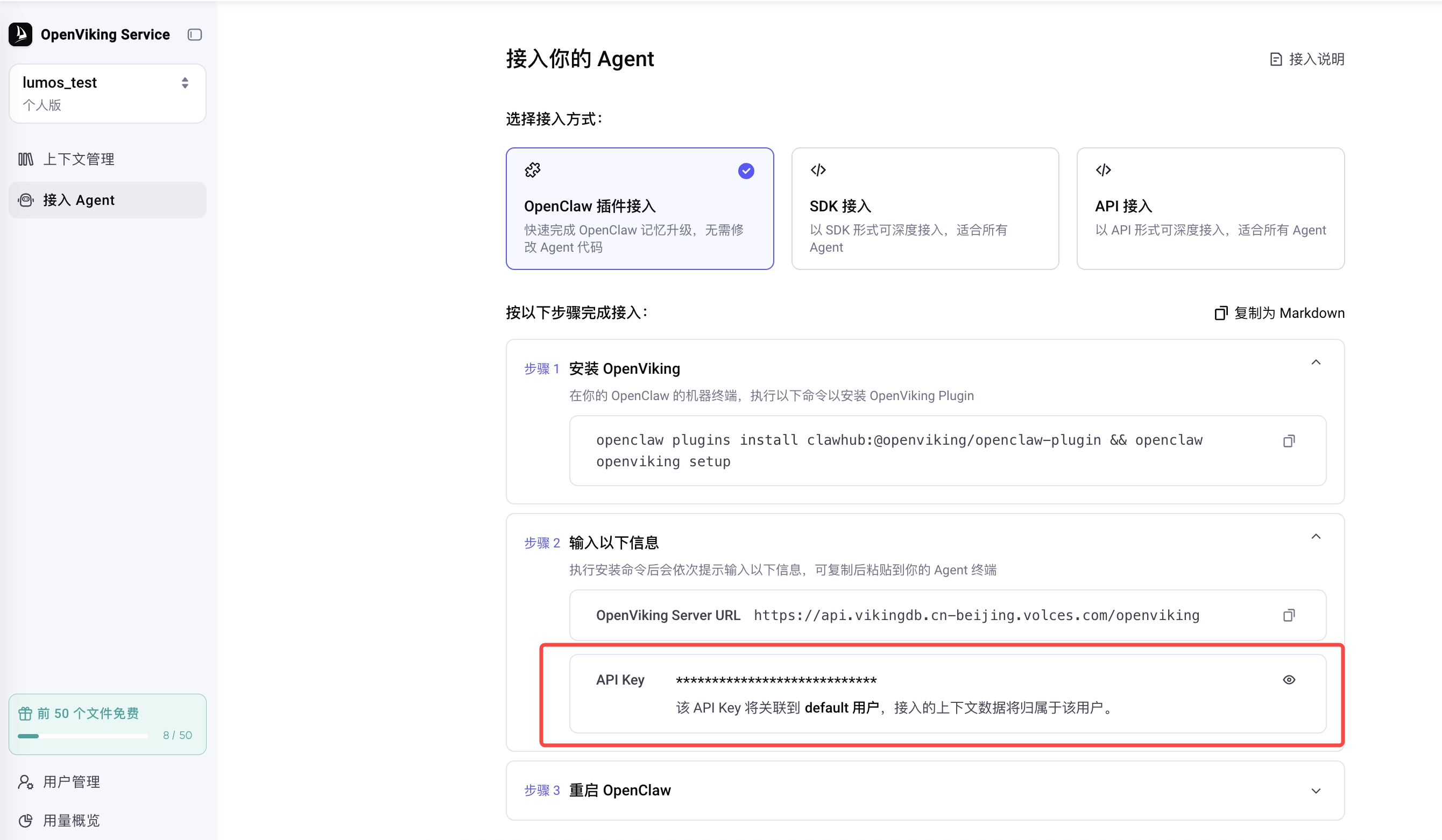Click the 按以下步骤完成接入 heading

click(x=577, y=313)
